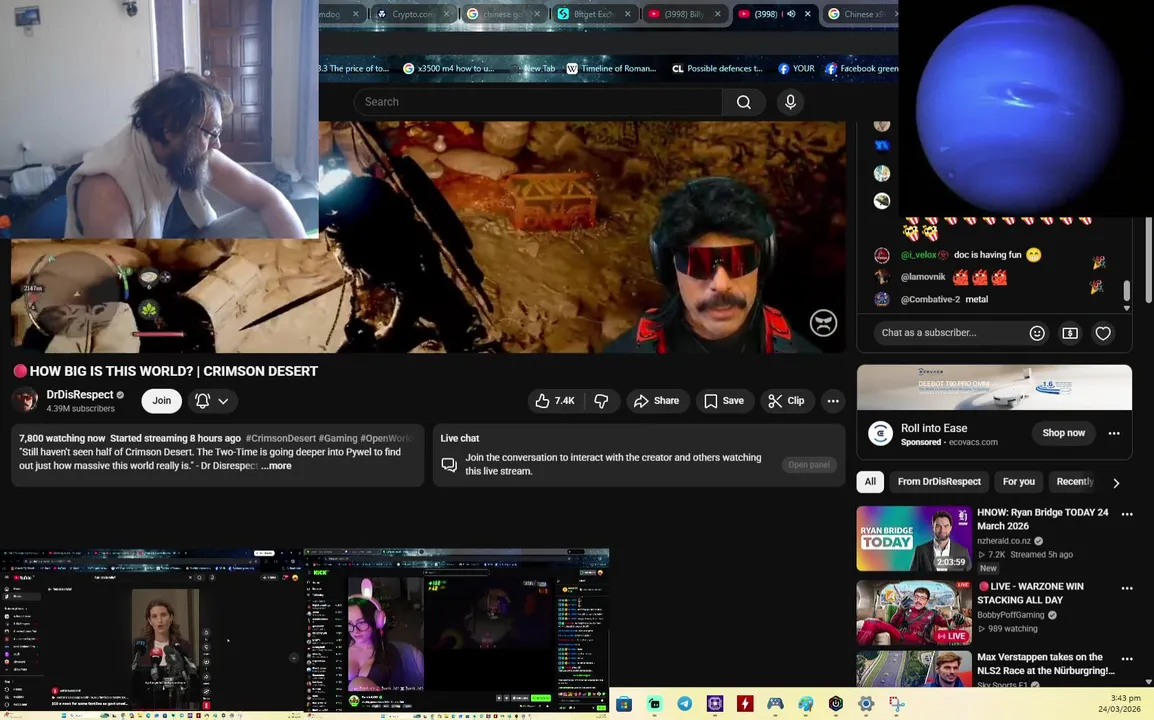Click the ecovacs advertiser logo
Screen dimensions: 1154x720
coord(880,434)
